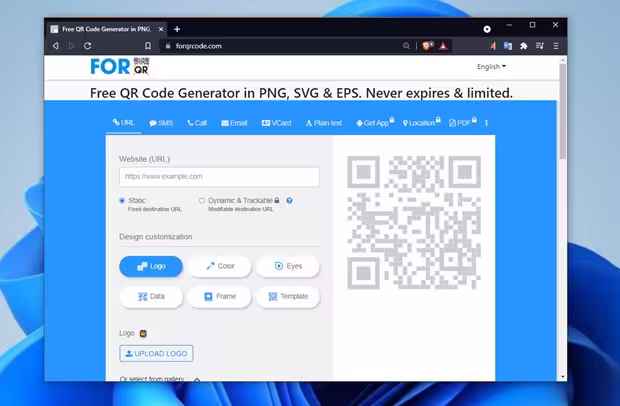Switch to the URL tab
Viewport: 620px width, 406px height.
(124, 123)
